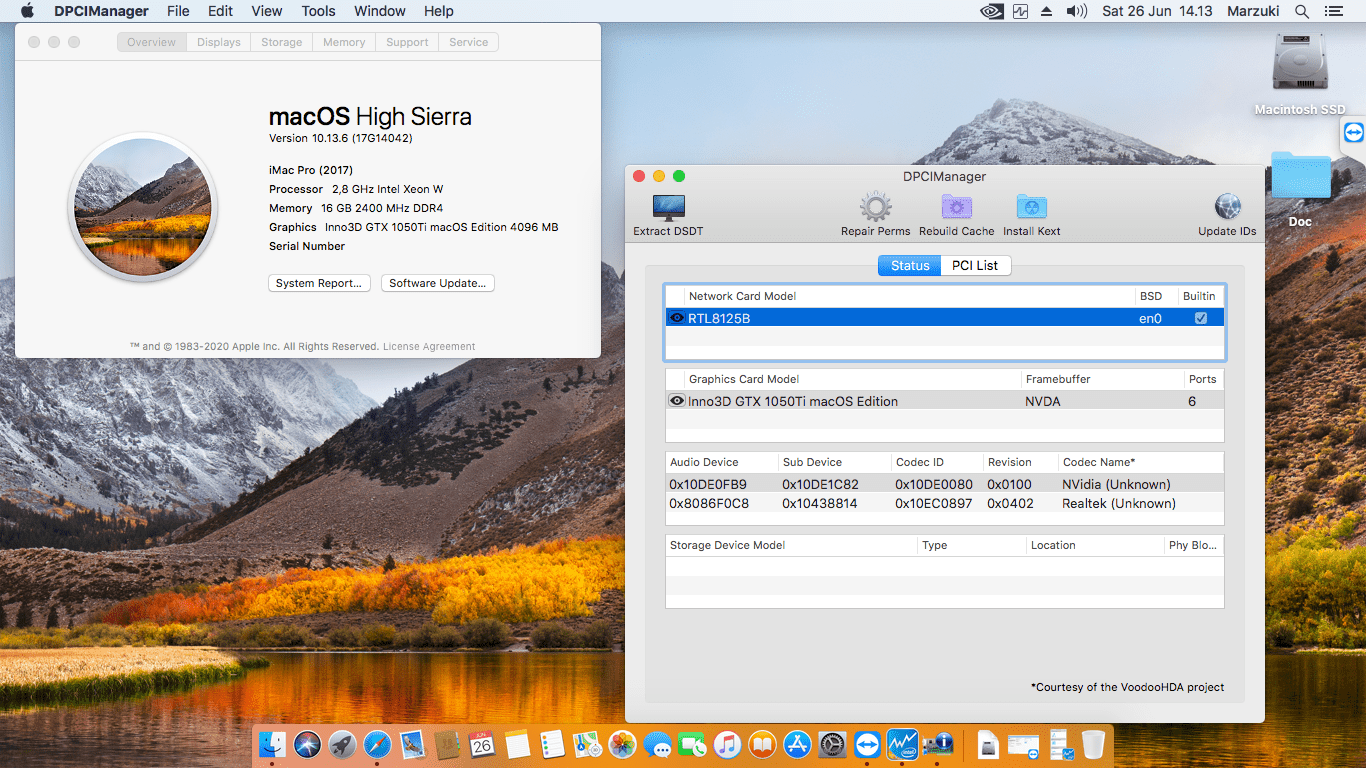Open the Edit menu
This screenshot has width=1366, height=768.
click(x=220, y=11)
